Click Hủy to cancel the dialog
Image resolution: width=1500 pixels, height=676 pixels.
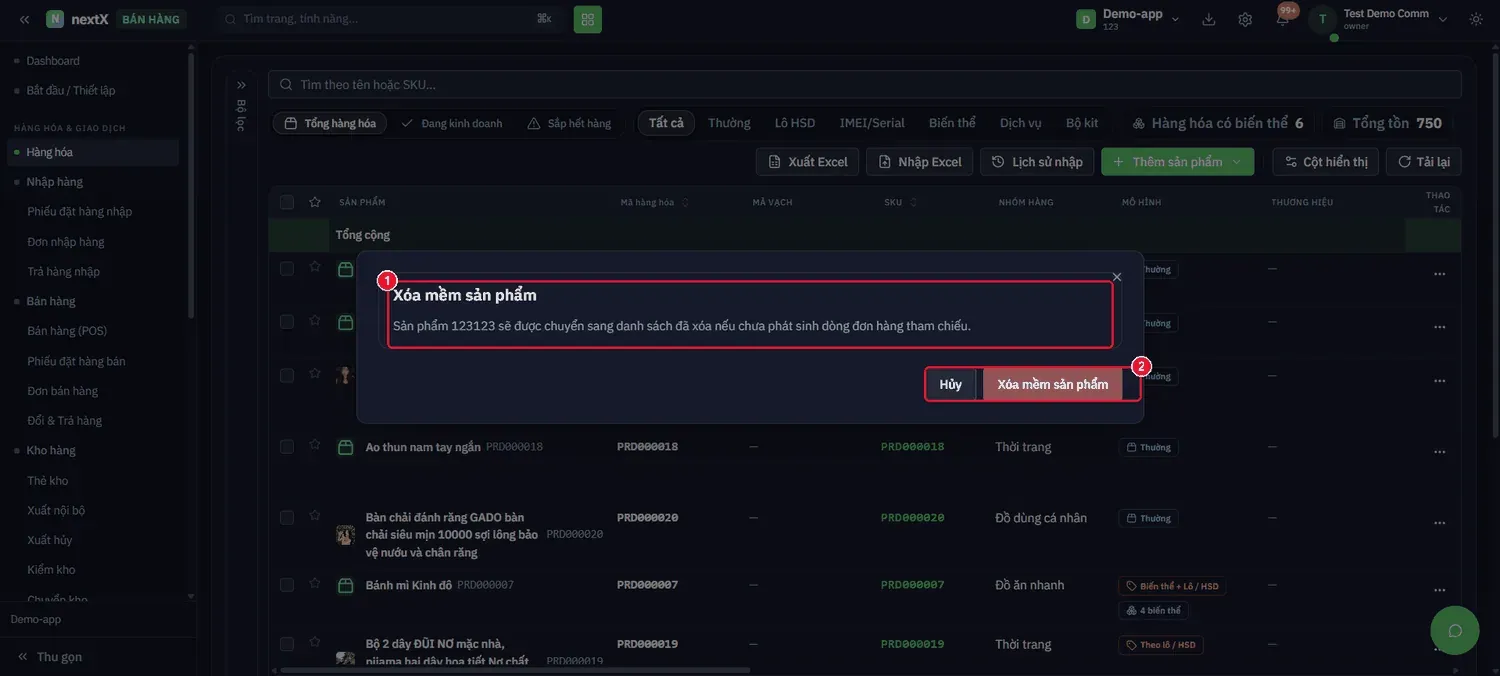click(951, 385)
